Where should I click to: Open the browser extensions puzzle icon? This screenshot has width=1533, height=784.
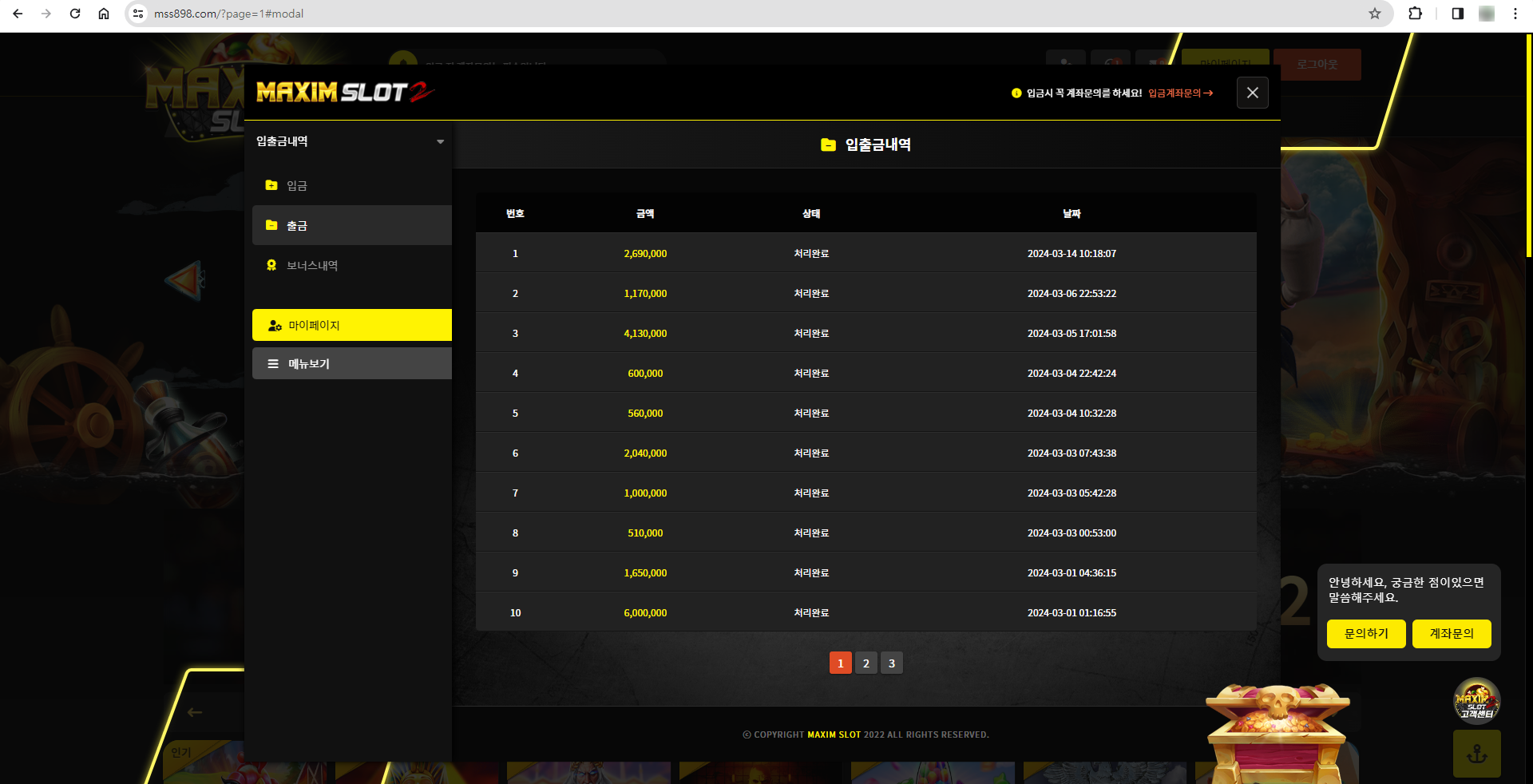(1416, 14)
